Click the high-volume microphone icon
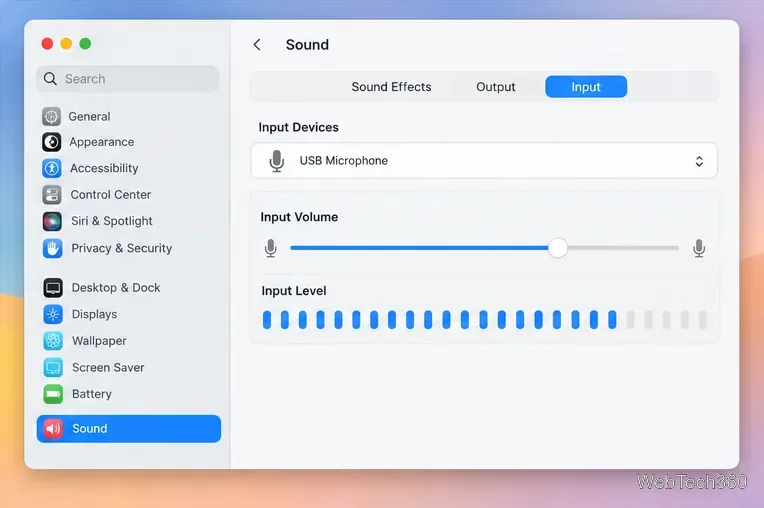 coord(699,248)
